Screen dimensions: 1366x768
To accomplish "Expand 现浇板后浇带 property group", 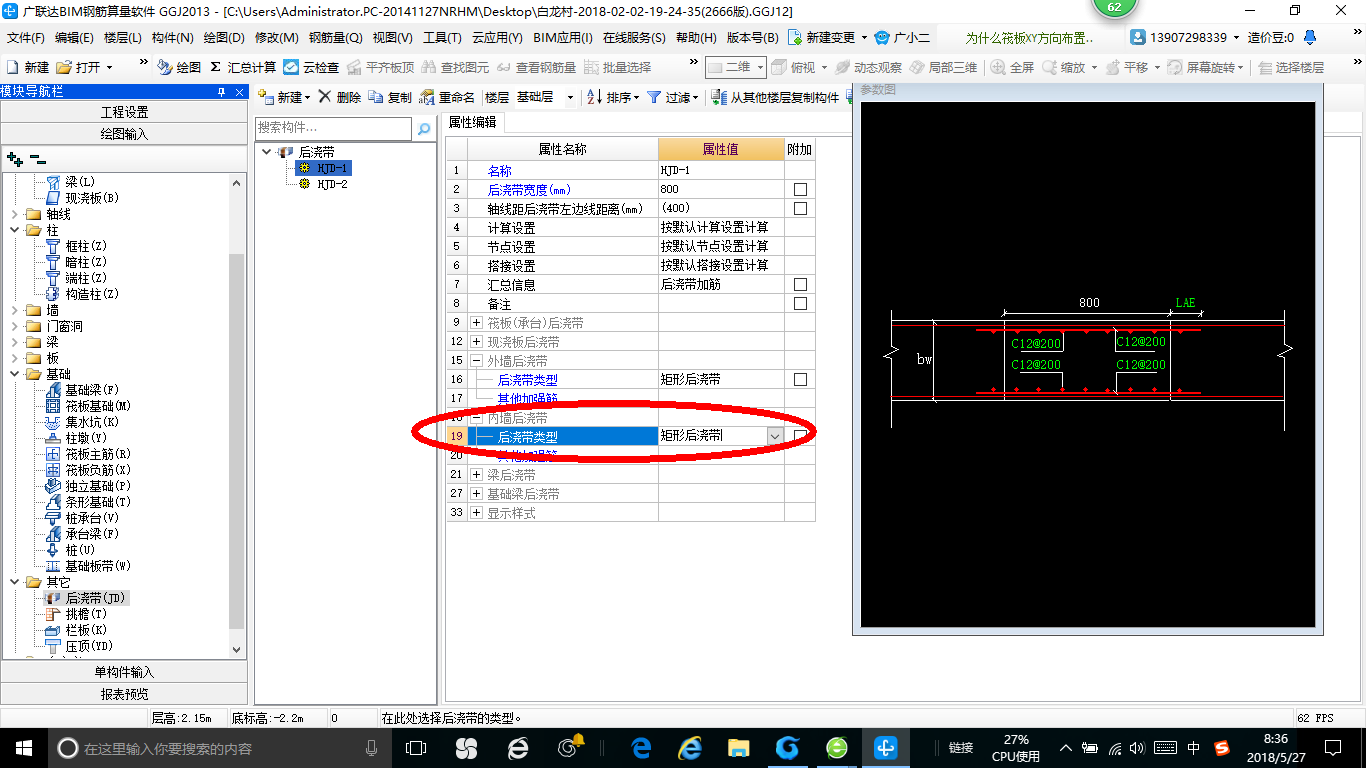I will click(476, 342).
